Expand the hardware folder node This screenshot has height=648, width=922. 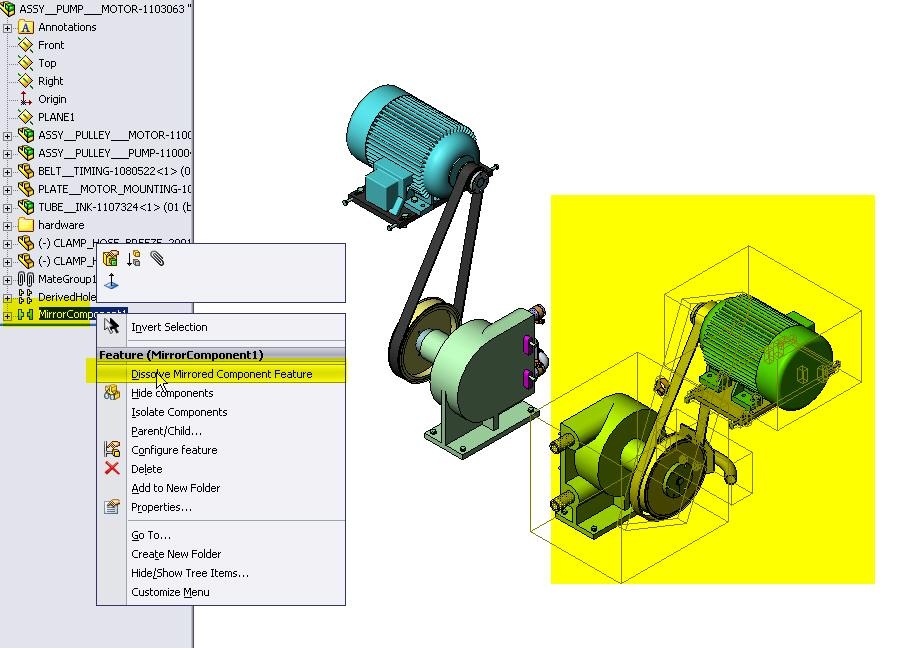(7, 226)
